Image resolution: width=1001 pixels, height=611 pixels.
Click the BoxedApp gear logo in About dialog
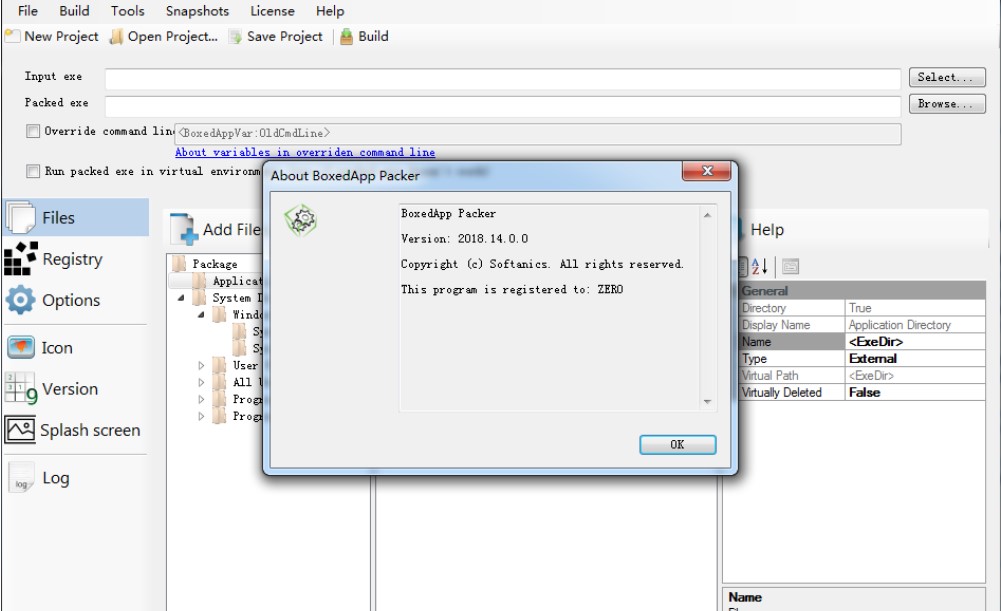click(301, 220)
